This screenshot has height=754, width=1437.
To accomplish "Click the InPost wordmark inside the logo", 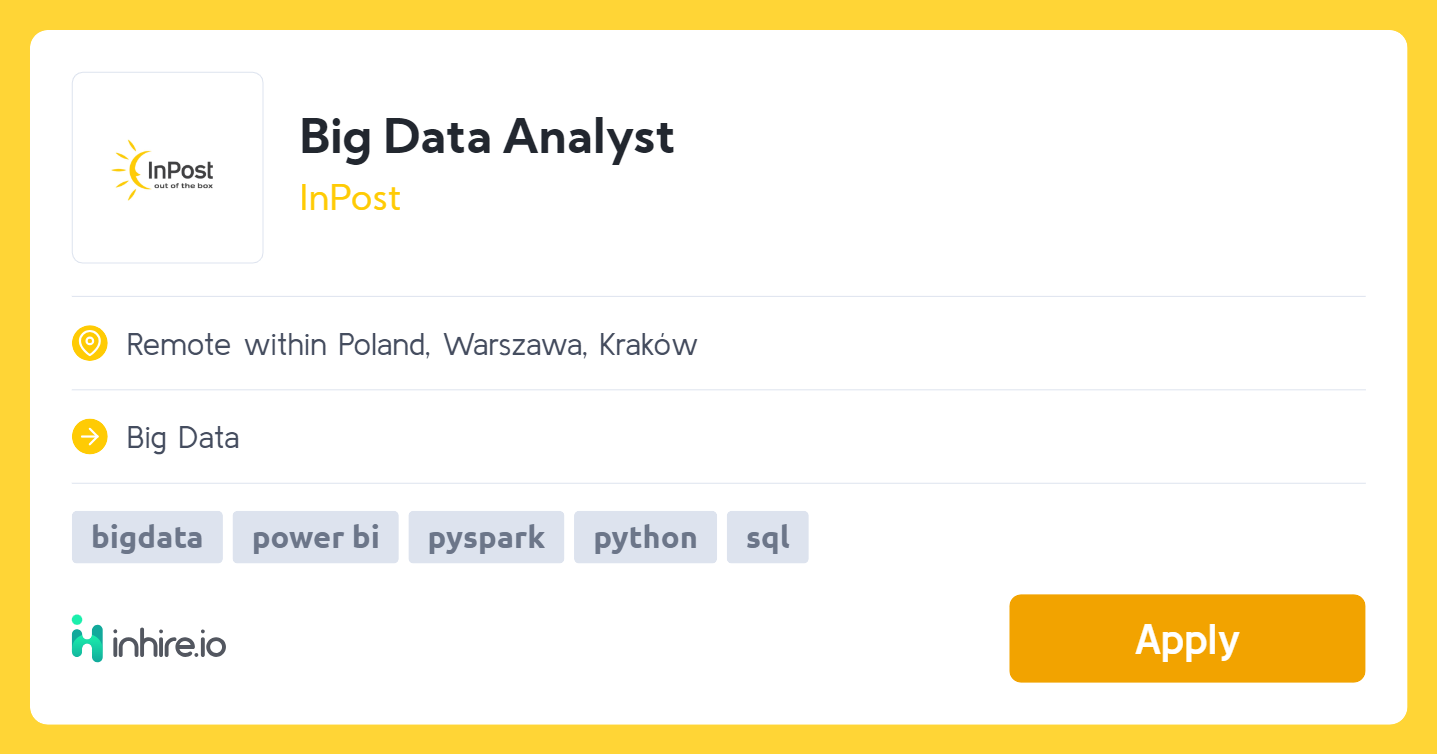I will tap(180, 170).
